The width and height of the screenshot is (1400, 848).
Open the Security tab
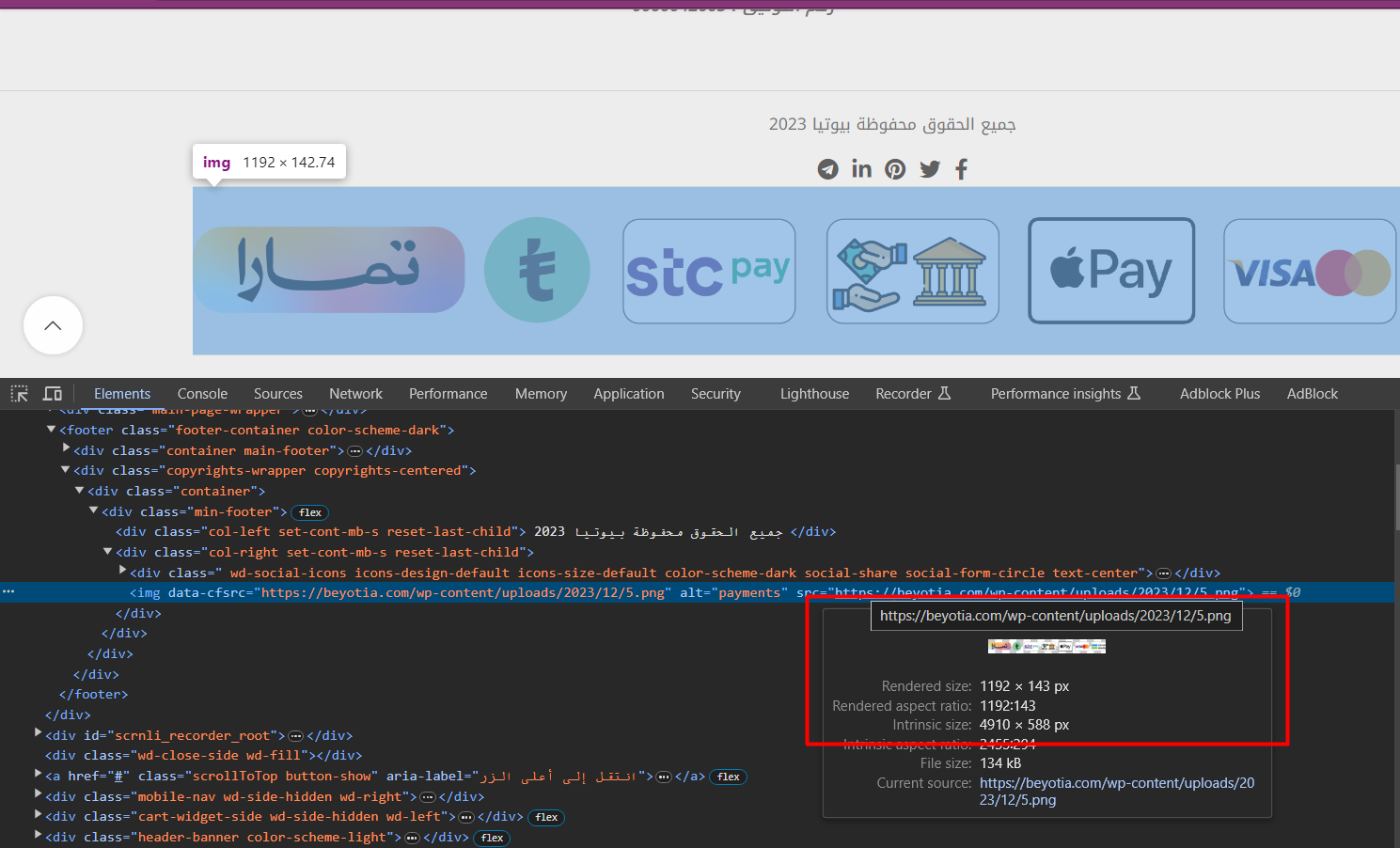[716, 394]
